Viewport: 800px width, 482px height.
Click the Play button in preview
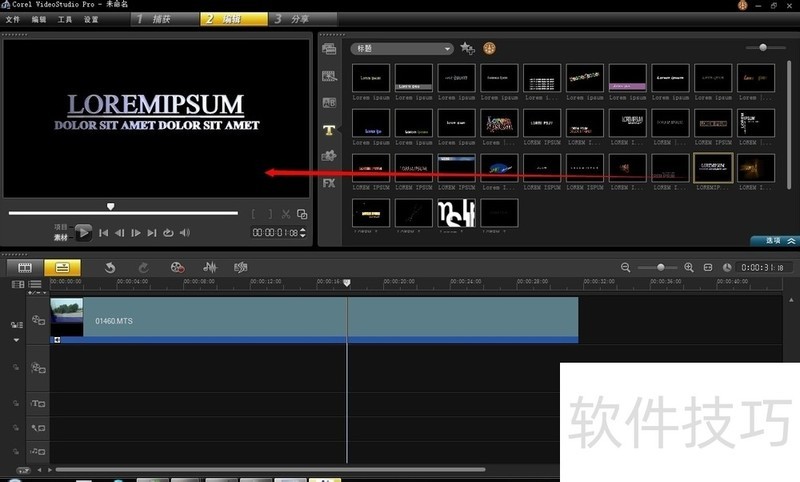point(83,233)
